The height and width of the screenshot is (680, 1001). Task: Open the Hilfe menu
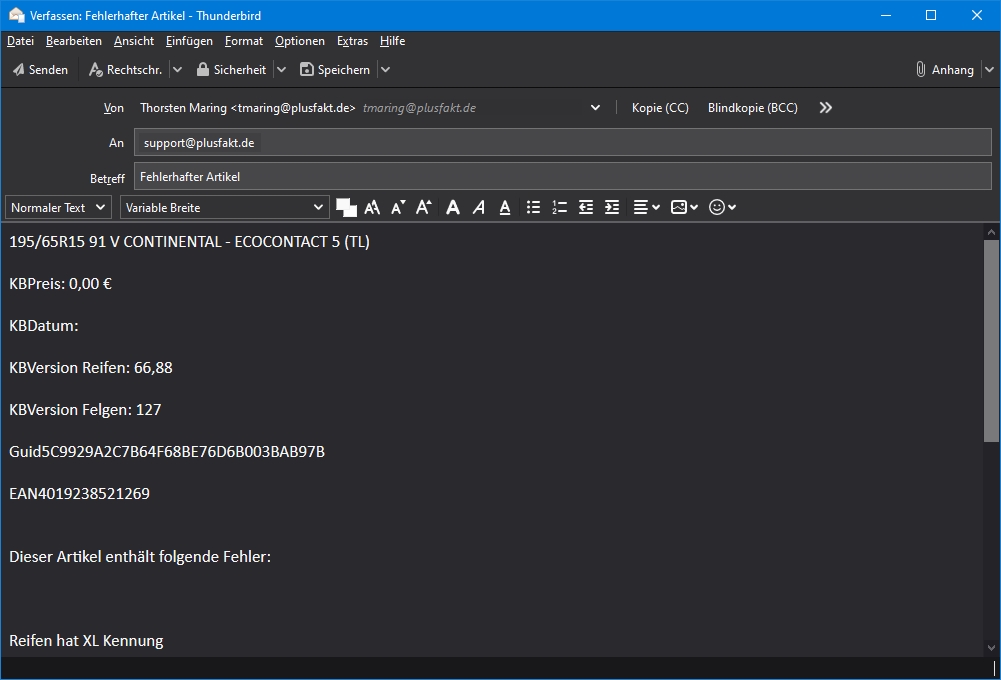pyautogui.click(x=392, y=41)
